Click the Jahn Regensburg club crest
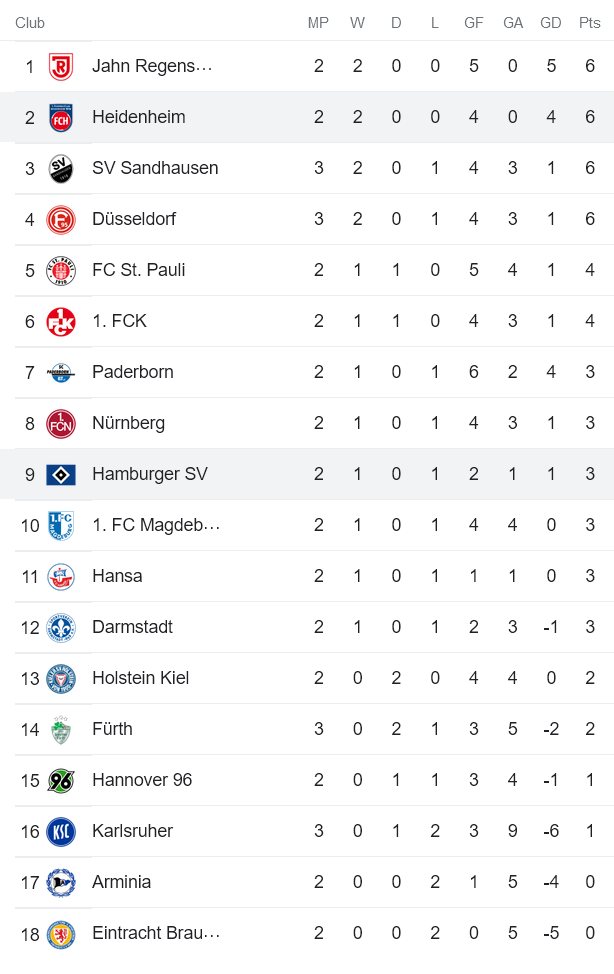Image resolution: width=614 pixels, height=974 pixels. tap(61, 65)
